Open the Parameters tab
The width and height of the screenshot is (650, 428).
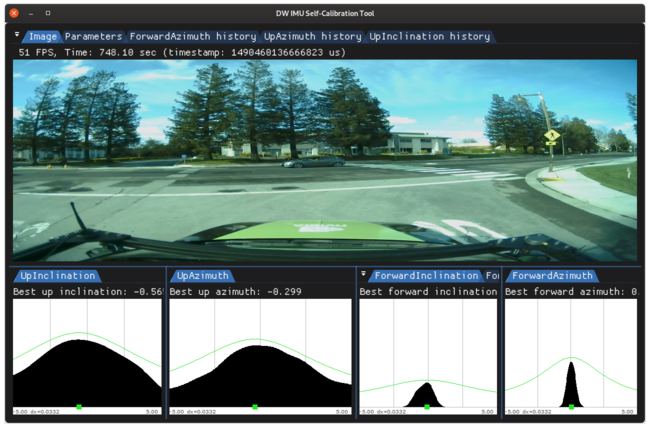tap(94, 36)
